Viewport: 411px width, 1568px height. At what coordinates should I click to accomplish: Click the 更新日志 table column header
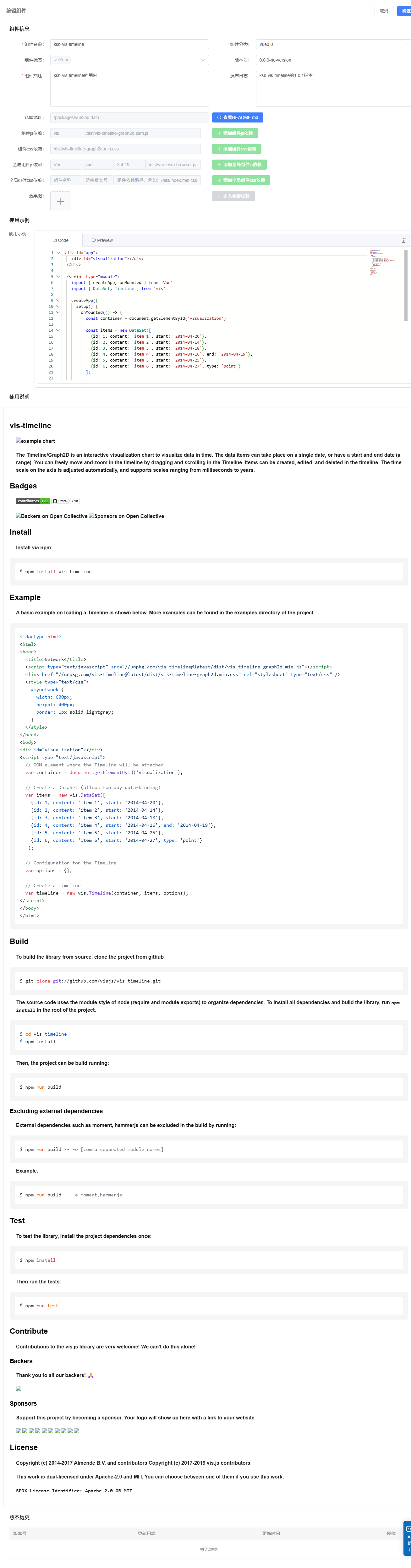pos(147,1533)
